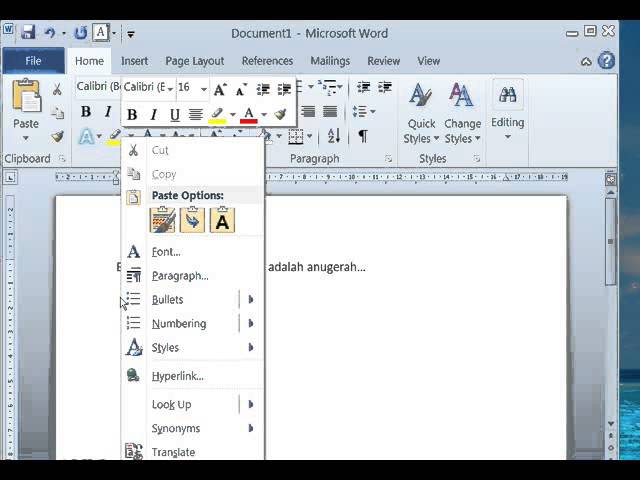Viewport: 640px width, 480px height.
Task: Click Format Painter in mini toolbar
Action: point(281,115)
